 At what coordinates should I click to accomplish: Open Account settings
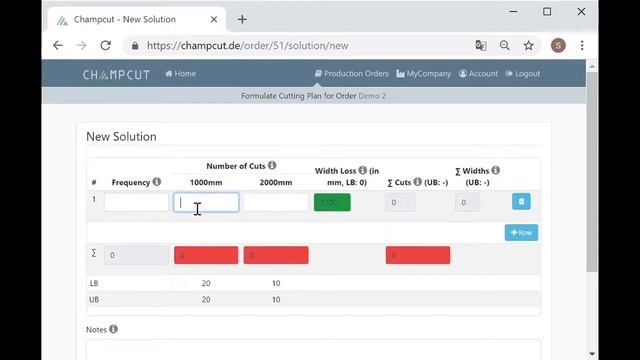(x=478, y=74)
